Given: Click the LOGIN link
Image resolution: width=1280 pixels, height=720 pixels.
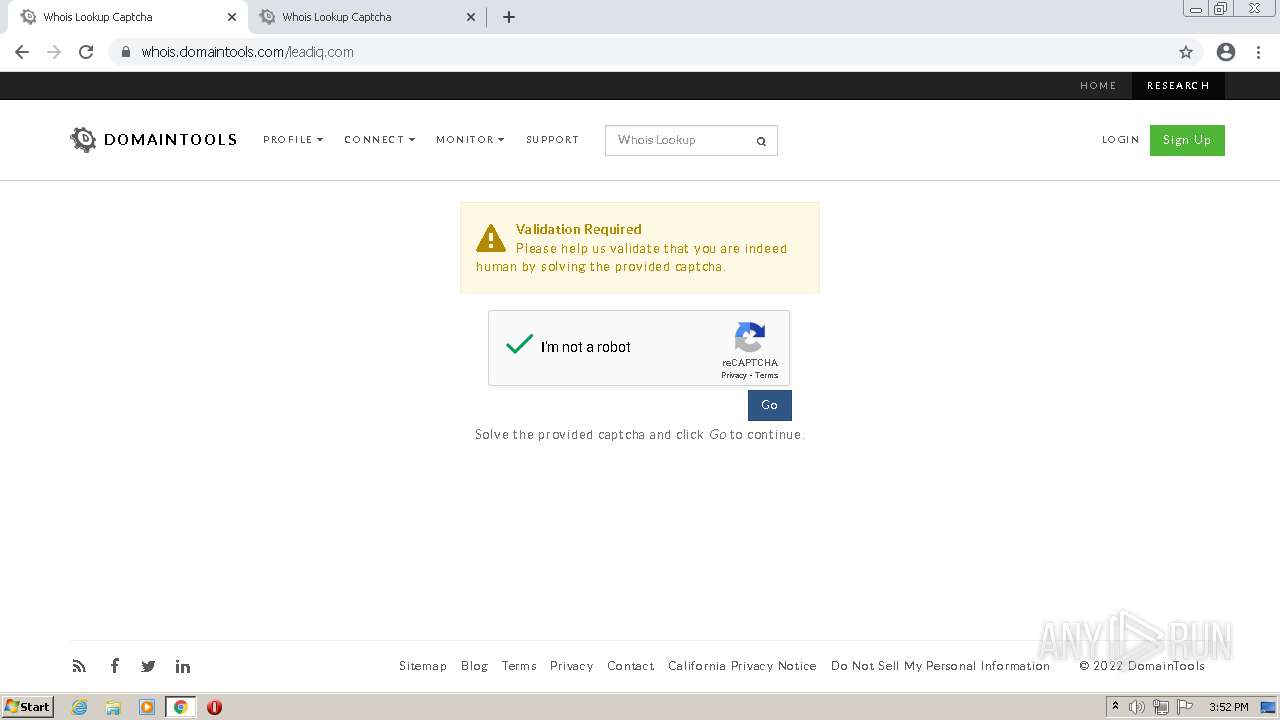Looking at the screenshot, I should click(x=1120, y=140).
